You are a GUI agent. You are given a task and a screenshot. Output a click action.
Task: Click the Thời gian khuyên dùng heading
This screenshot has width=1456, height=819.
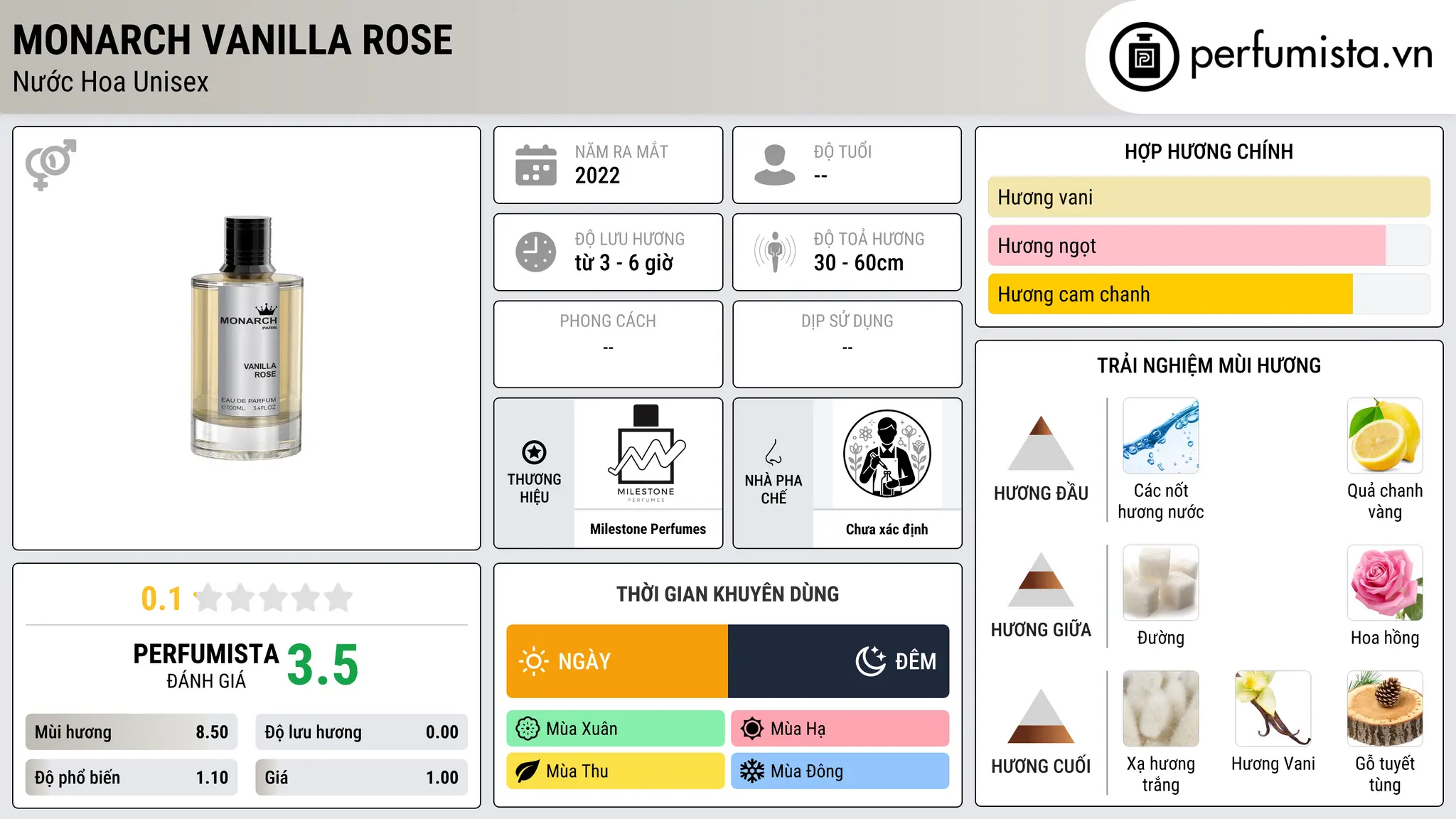pyautogui.click(x=727, y=594)
